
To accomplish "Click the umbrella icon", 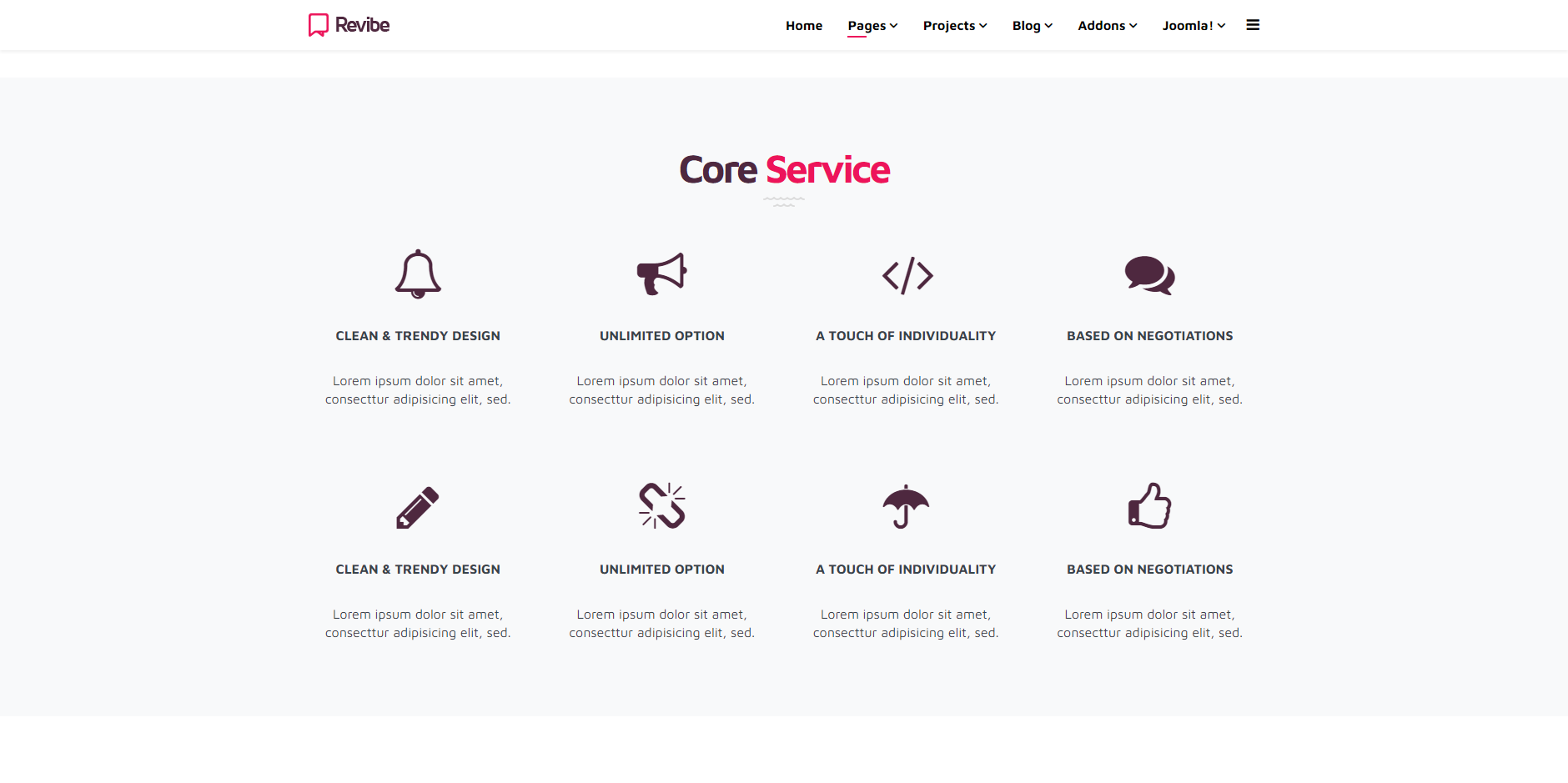I will tap(906, 507).
